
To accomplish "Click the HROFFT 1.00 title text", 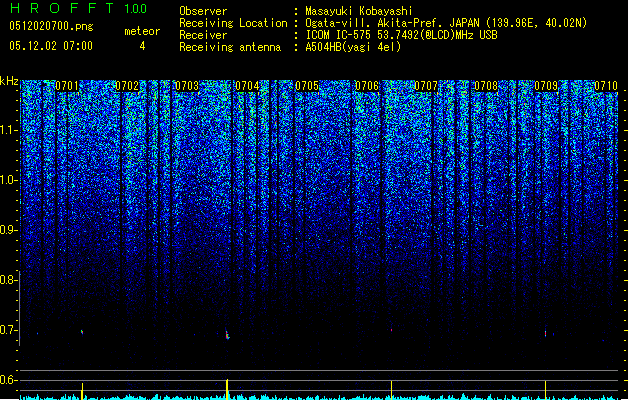I will (79, 8).
